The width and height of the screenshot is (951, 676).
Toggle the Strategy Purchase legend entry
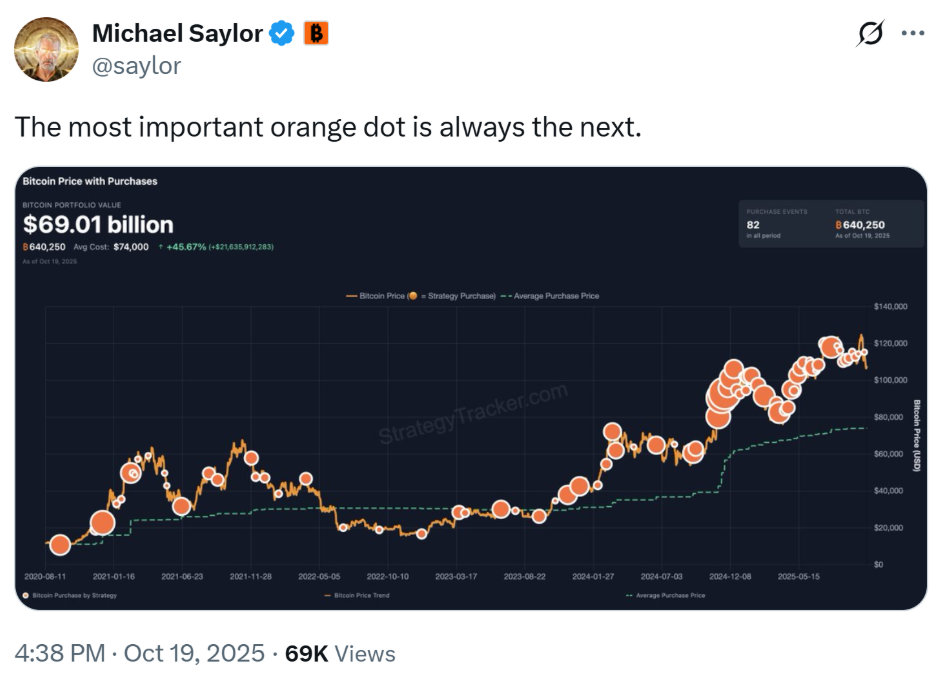point(460,295)
